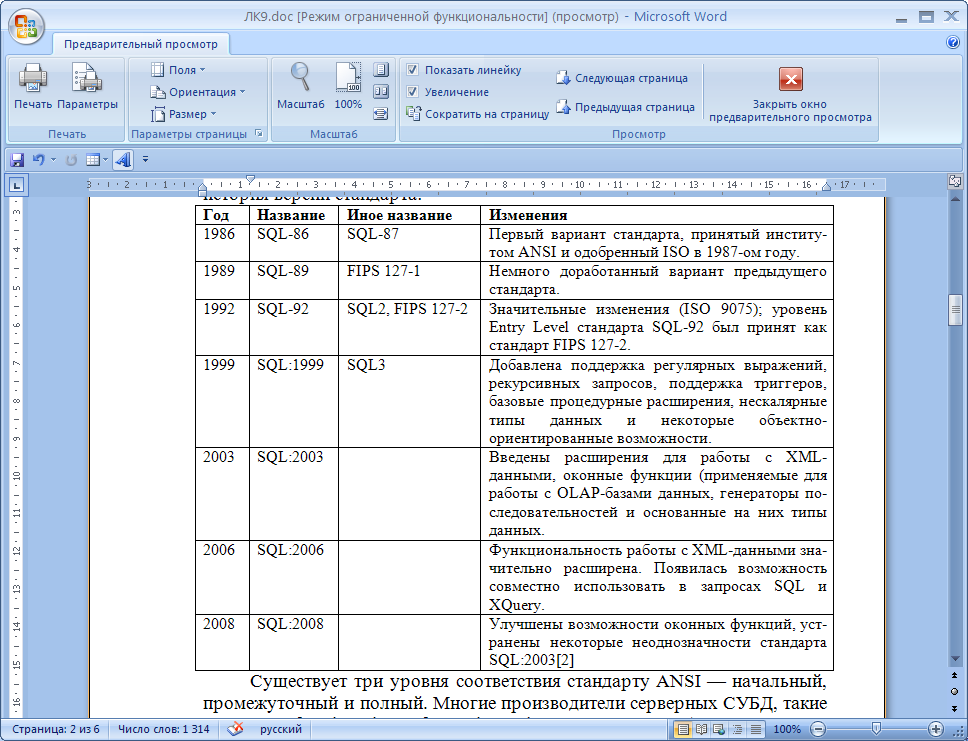Zoom out with minus button
Image resolution: width=968 pixels, height=741 pixels.
[817, 729]
